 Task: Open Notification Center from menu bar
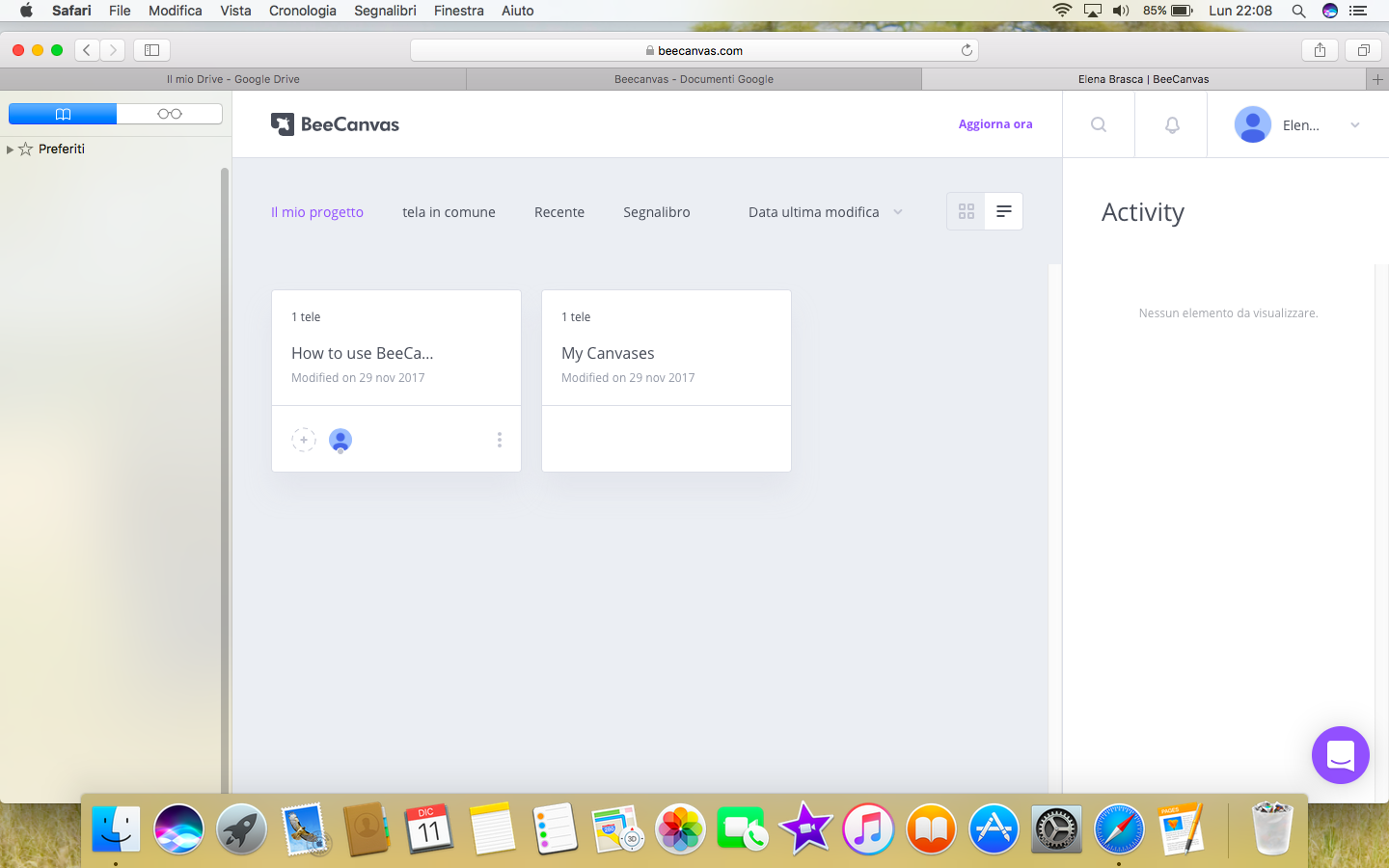tap(1358, 11)
